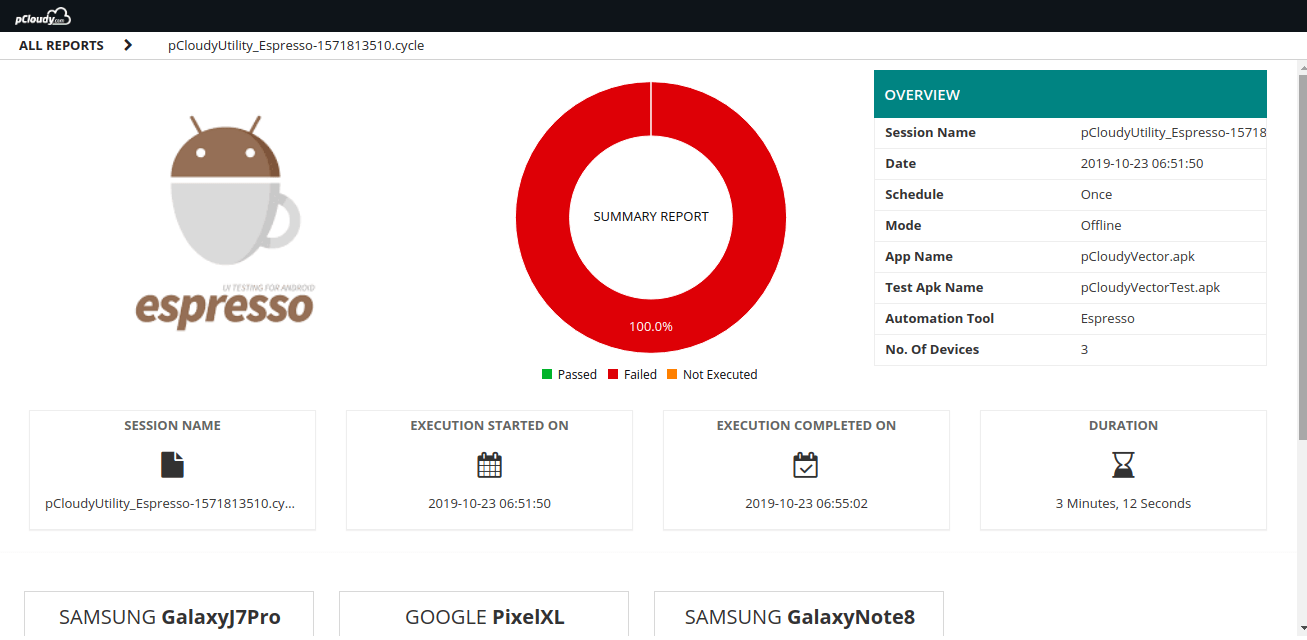Click the Automation Tool row label

[940, 319]
